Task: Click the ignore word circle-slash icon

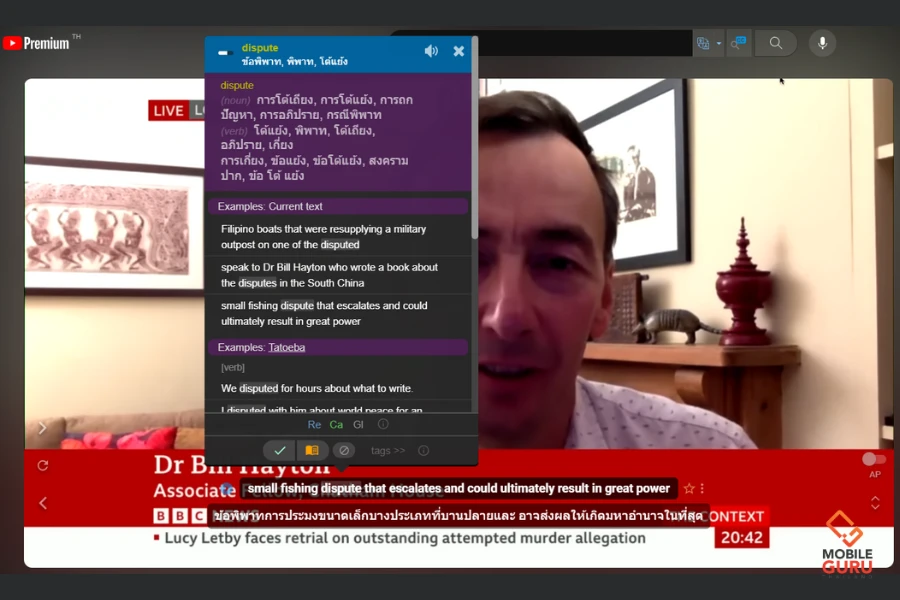Action: (343, 451)
